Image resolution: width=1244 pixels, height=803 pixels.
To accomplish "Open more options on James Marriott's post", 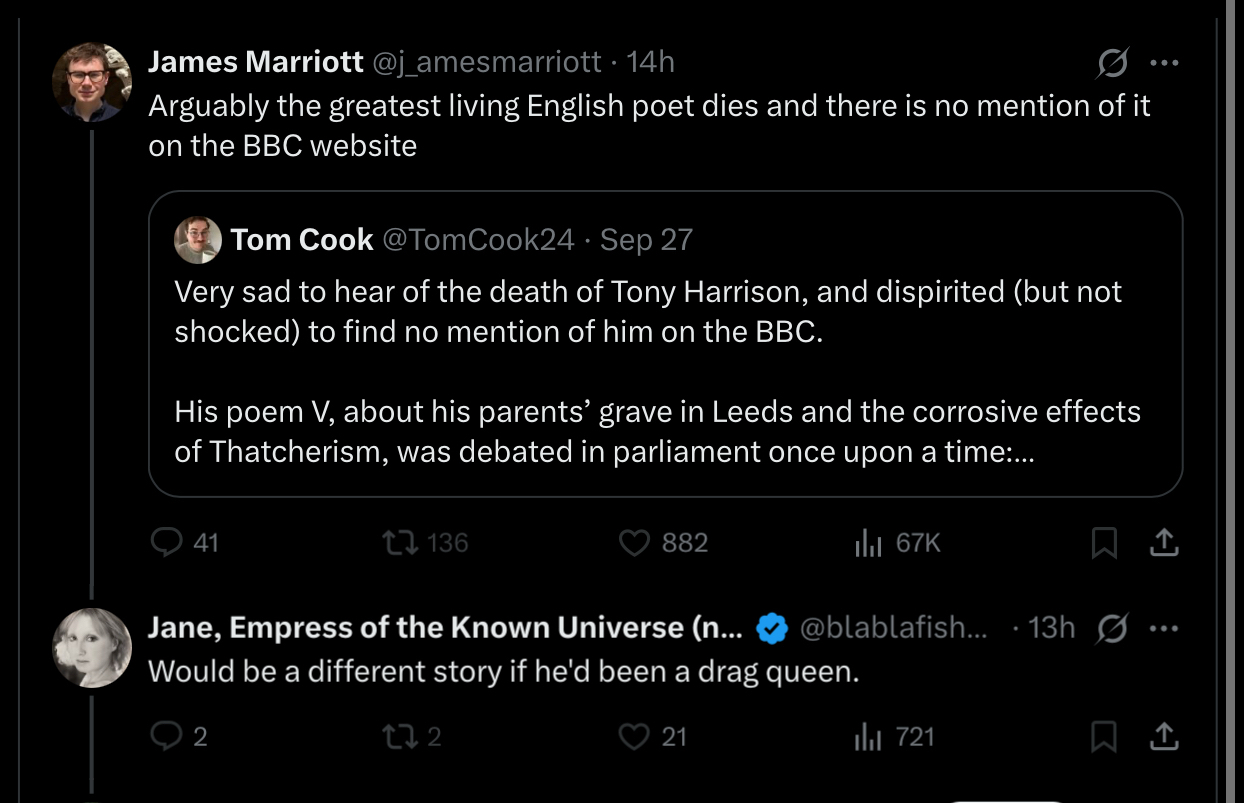I will tap(1164, 63).
